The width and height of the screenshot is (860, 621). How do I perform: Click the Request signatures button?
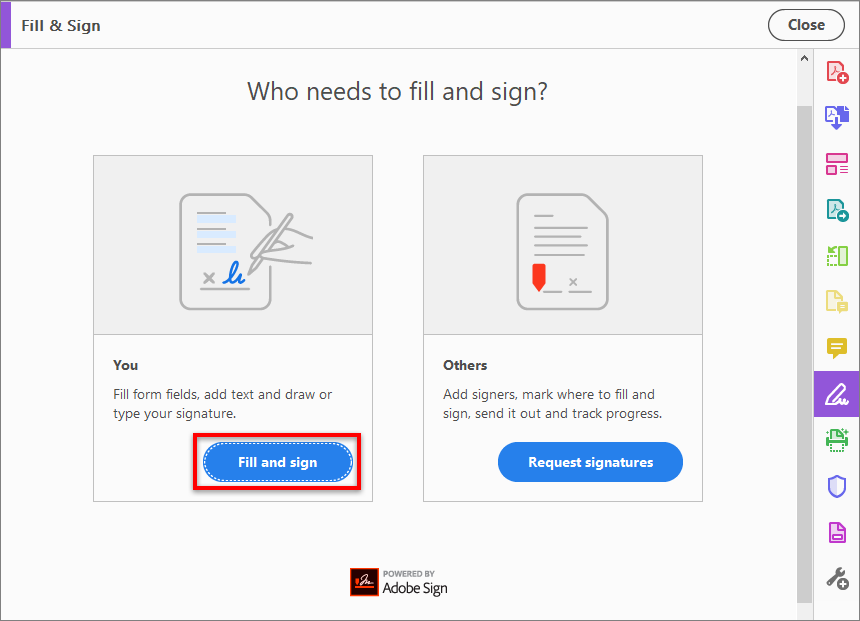coord(590,461)
